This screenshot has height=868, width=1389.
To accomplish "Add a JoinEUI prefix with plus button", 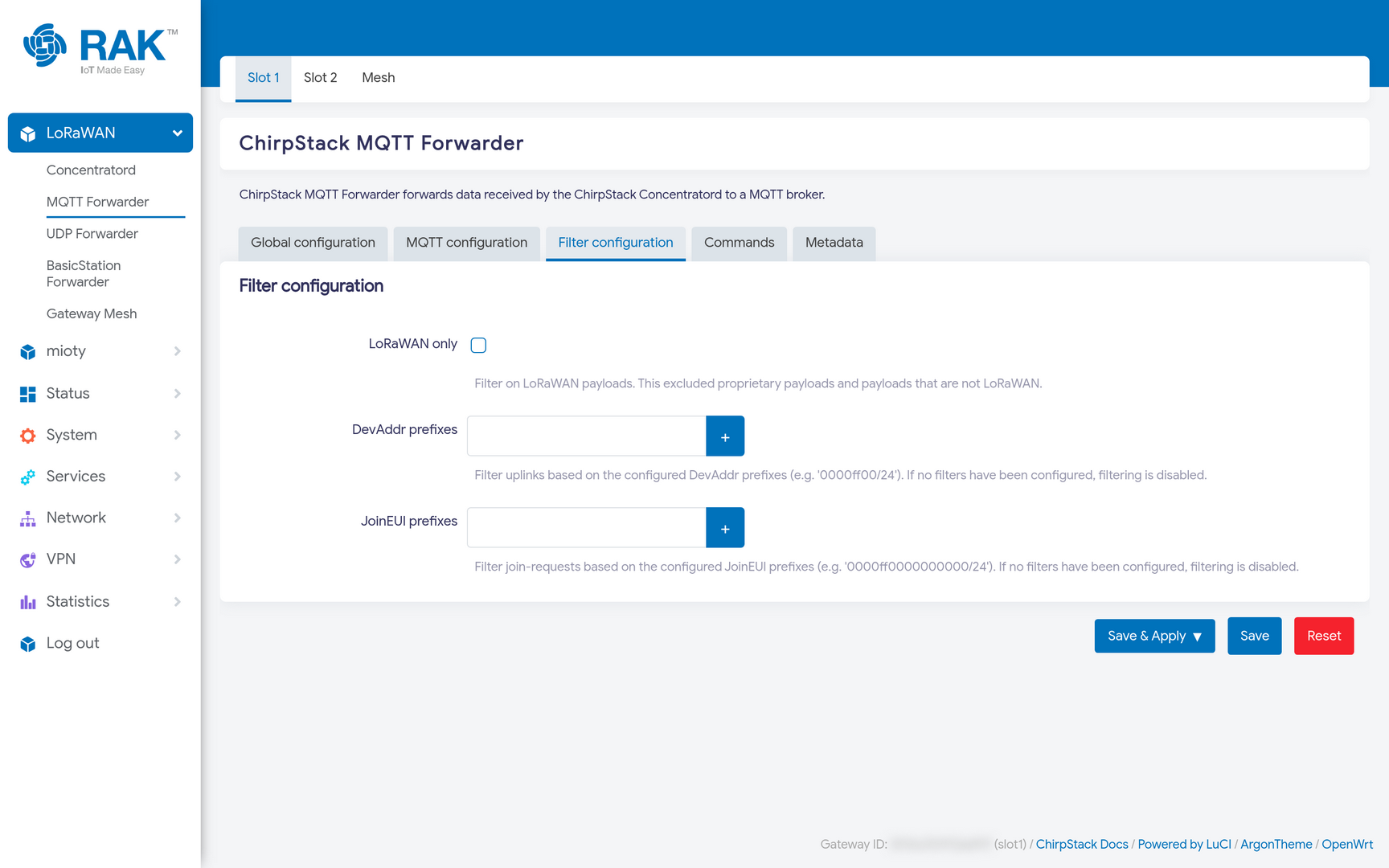I will (725, 527).
